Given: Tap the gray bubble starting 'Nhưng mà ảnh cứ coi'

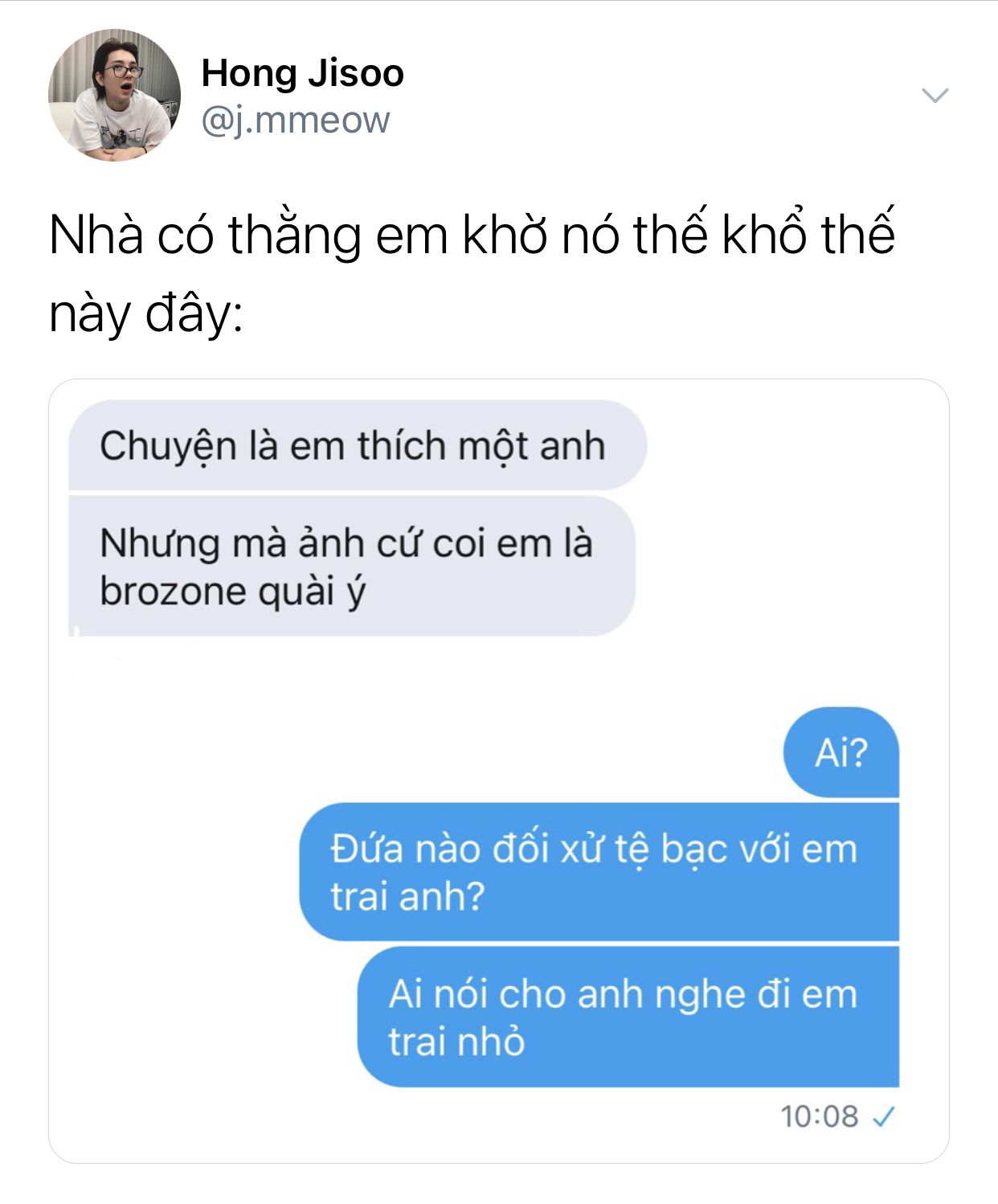Looking at the screenshot, I should click(352, 567).
